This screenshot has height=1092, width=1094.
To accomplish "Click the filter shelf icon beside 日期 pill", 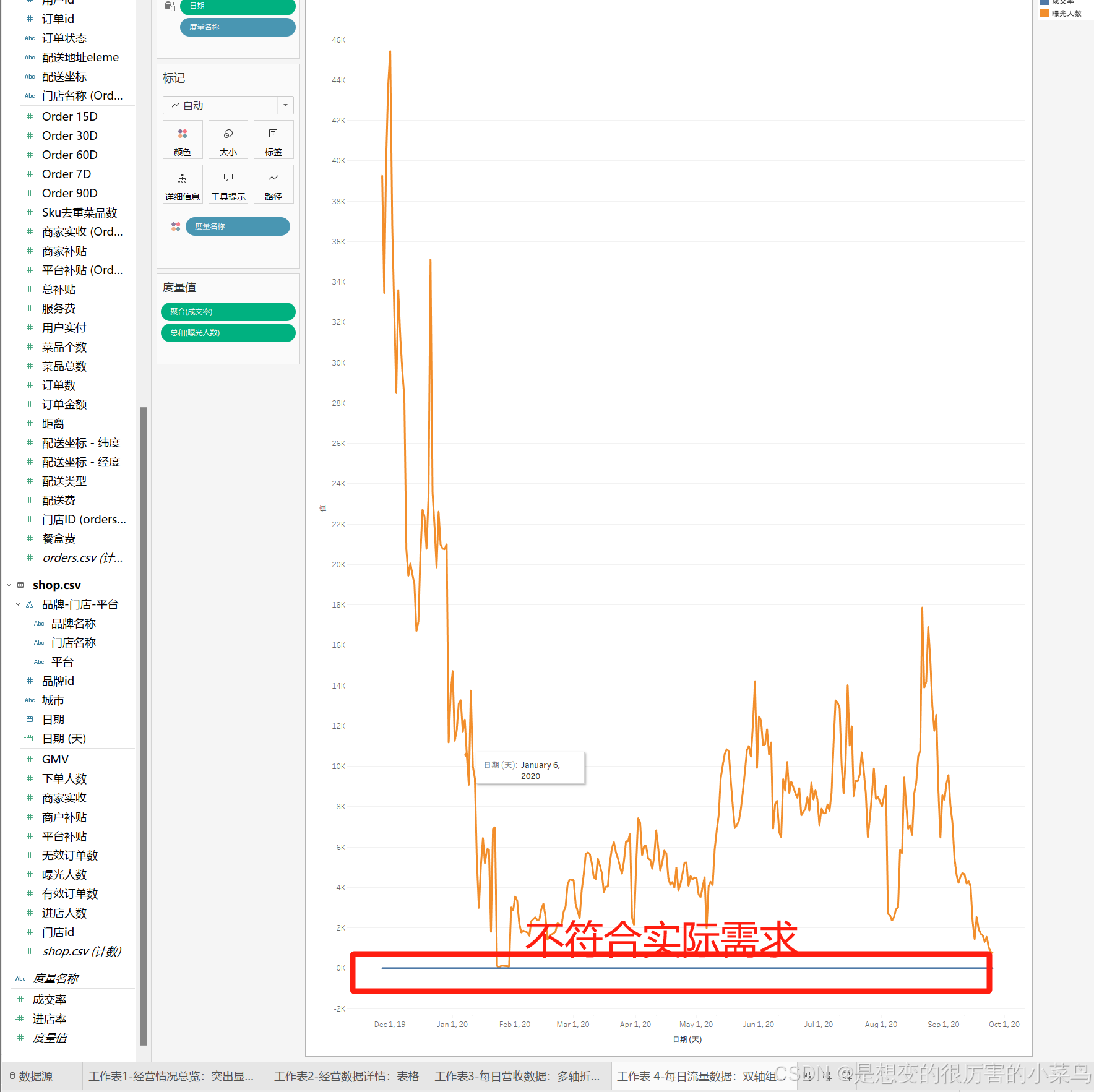I will (170, 6).
